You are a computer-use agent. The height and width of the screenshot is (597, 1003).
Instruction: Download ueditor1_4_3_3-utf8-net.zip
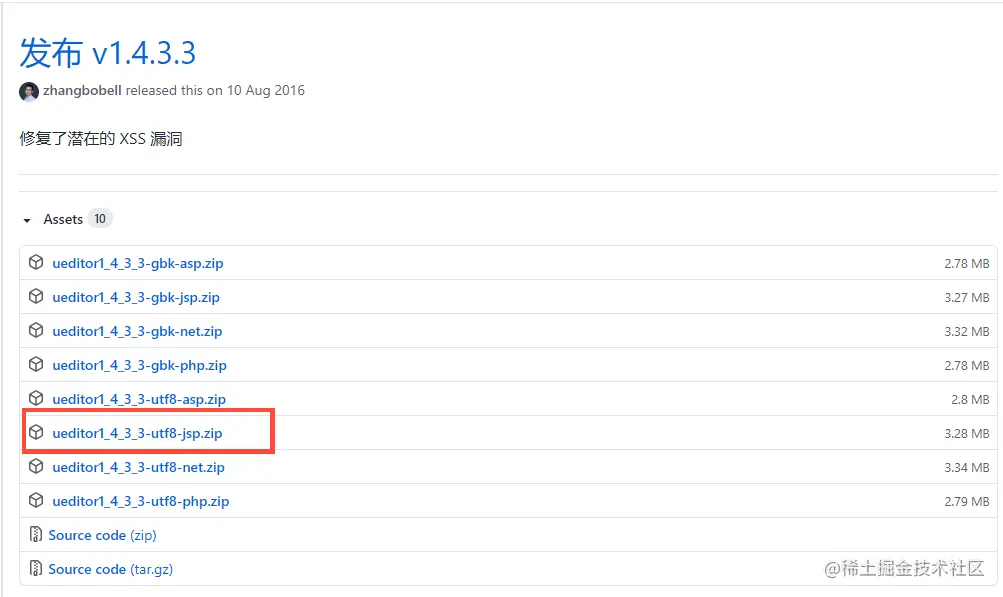tap(138, 467)
